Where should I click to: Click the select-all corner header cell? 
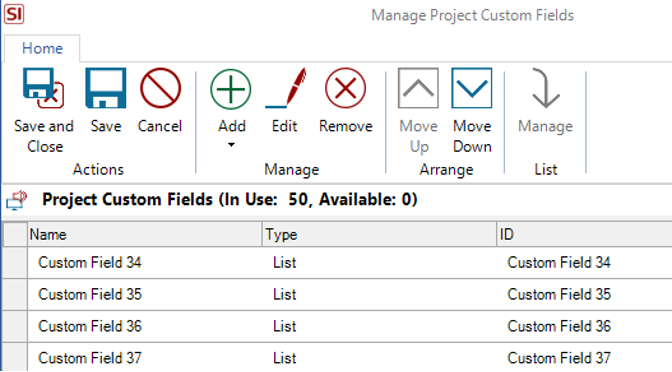(x=15, y=234)
